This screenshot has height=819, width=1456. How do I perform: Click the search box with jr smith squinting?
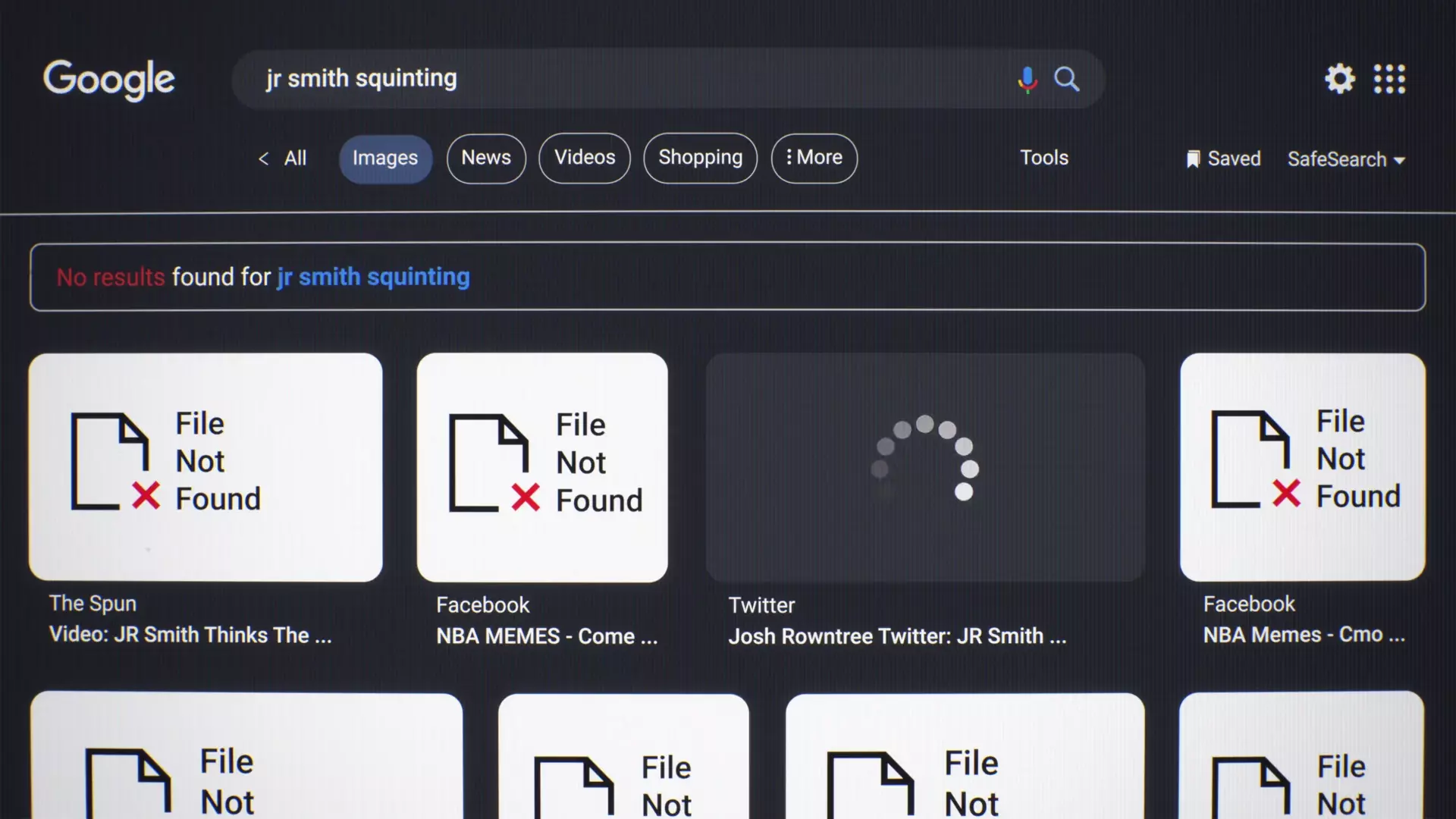coord(607,79)
